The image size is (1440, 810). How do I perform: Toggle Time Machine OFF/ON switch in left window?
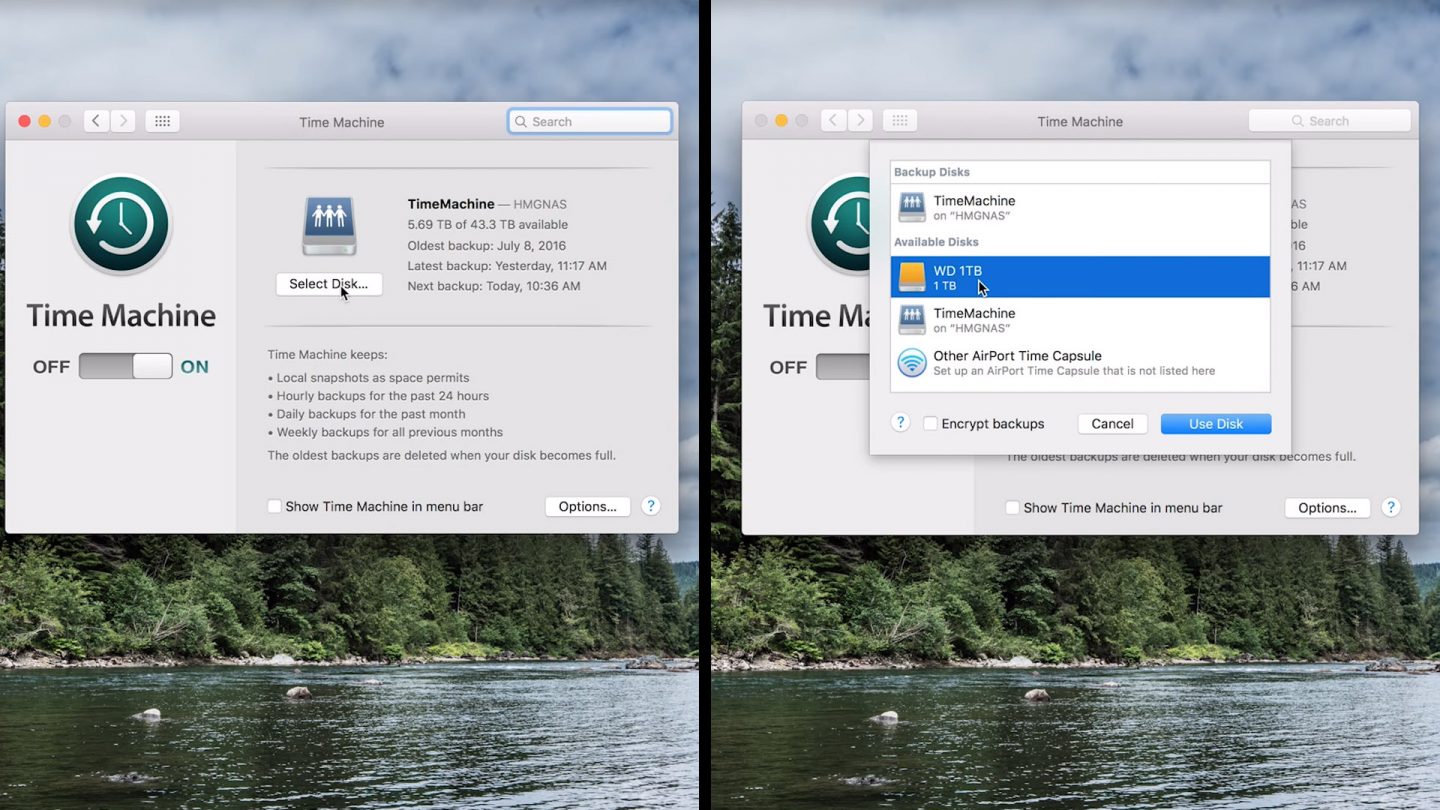(x=126, y=366)
